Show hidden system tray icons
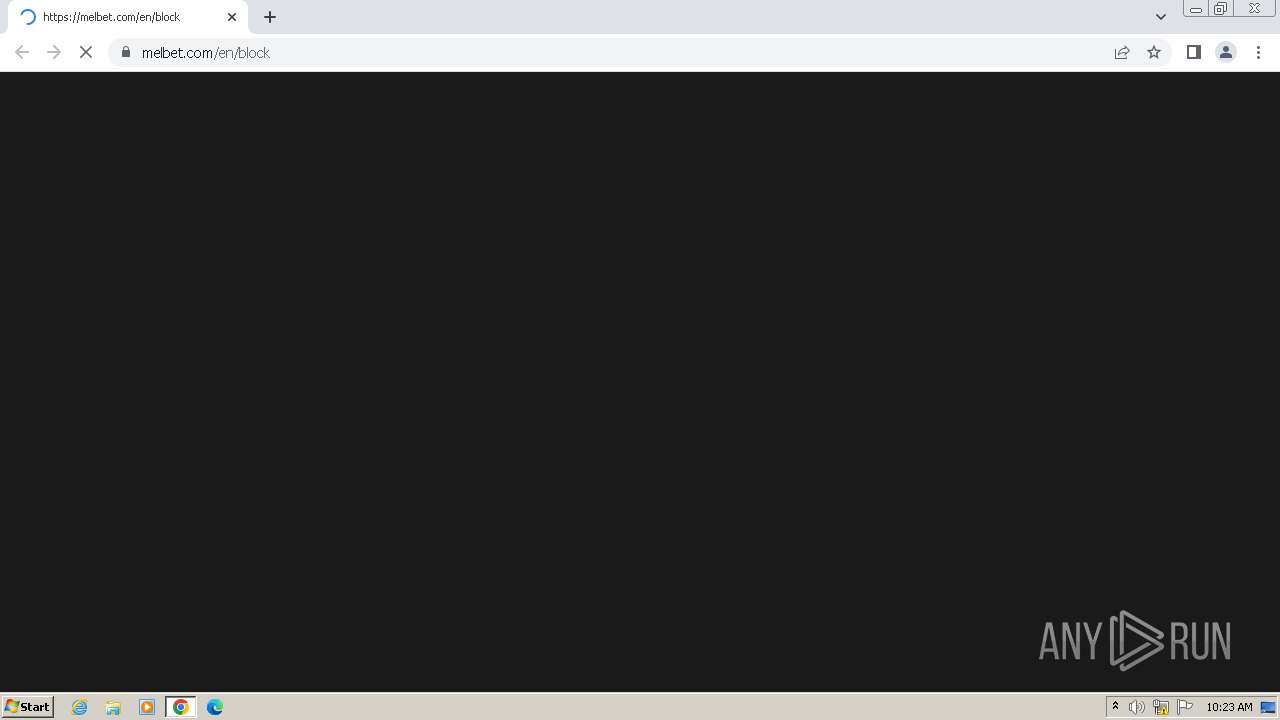Viewport: 1280px width, 720px height. point(1115,707)
